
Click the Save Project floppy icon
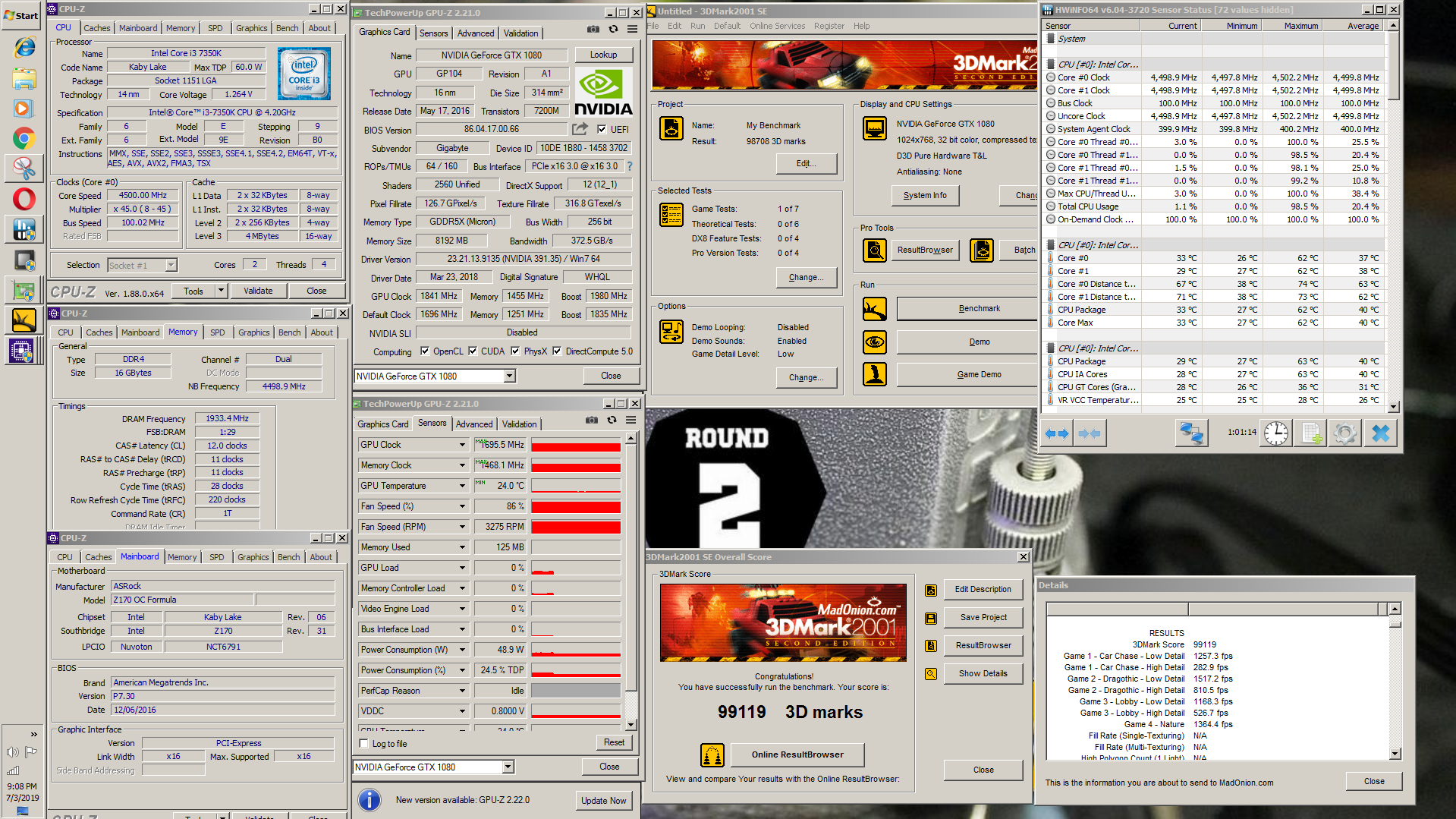tap(931, 619)
